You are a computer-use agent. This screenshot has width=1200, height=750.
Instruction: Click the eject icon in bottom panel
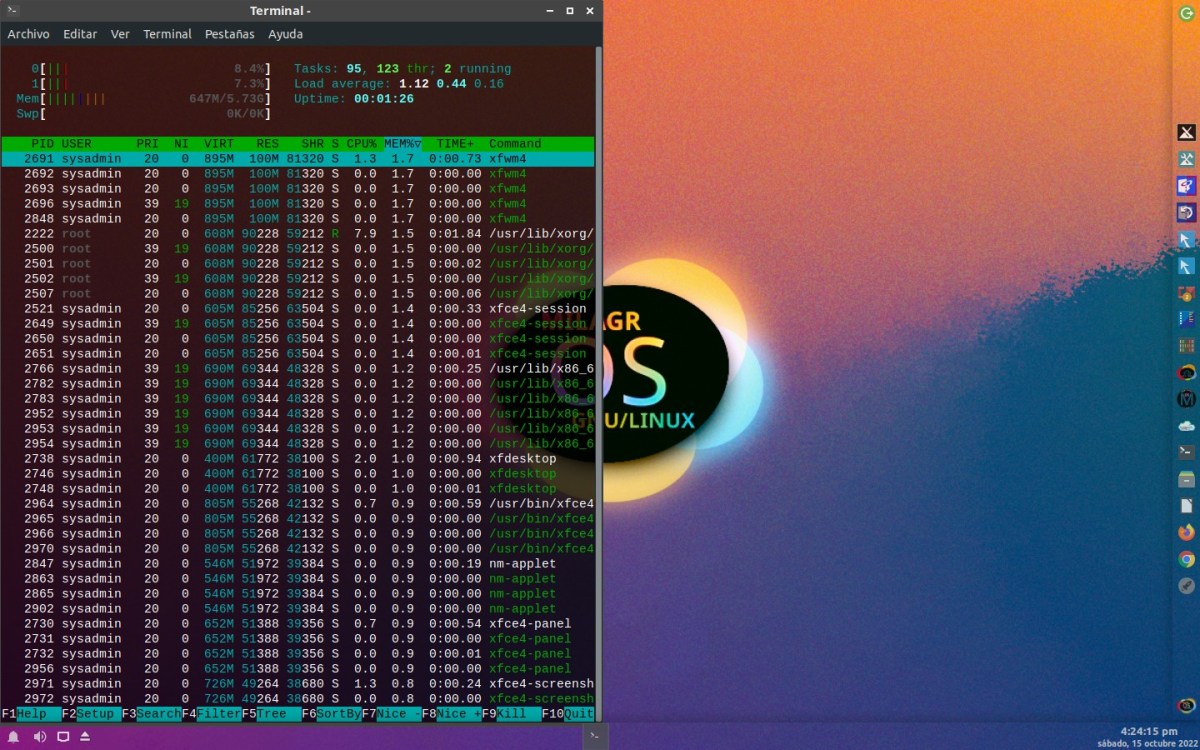(85, 737)
